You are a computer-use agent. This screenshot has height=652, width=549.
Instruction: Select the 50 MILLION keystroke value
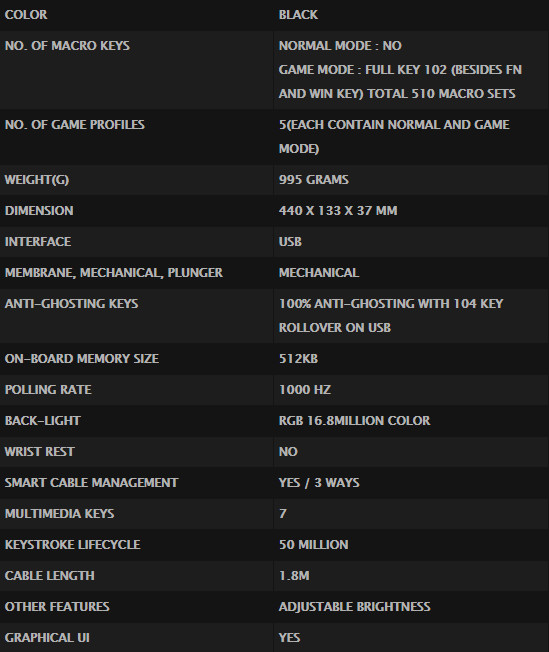pyautogui.click(x=314, y=545)
